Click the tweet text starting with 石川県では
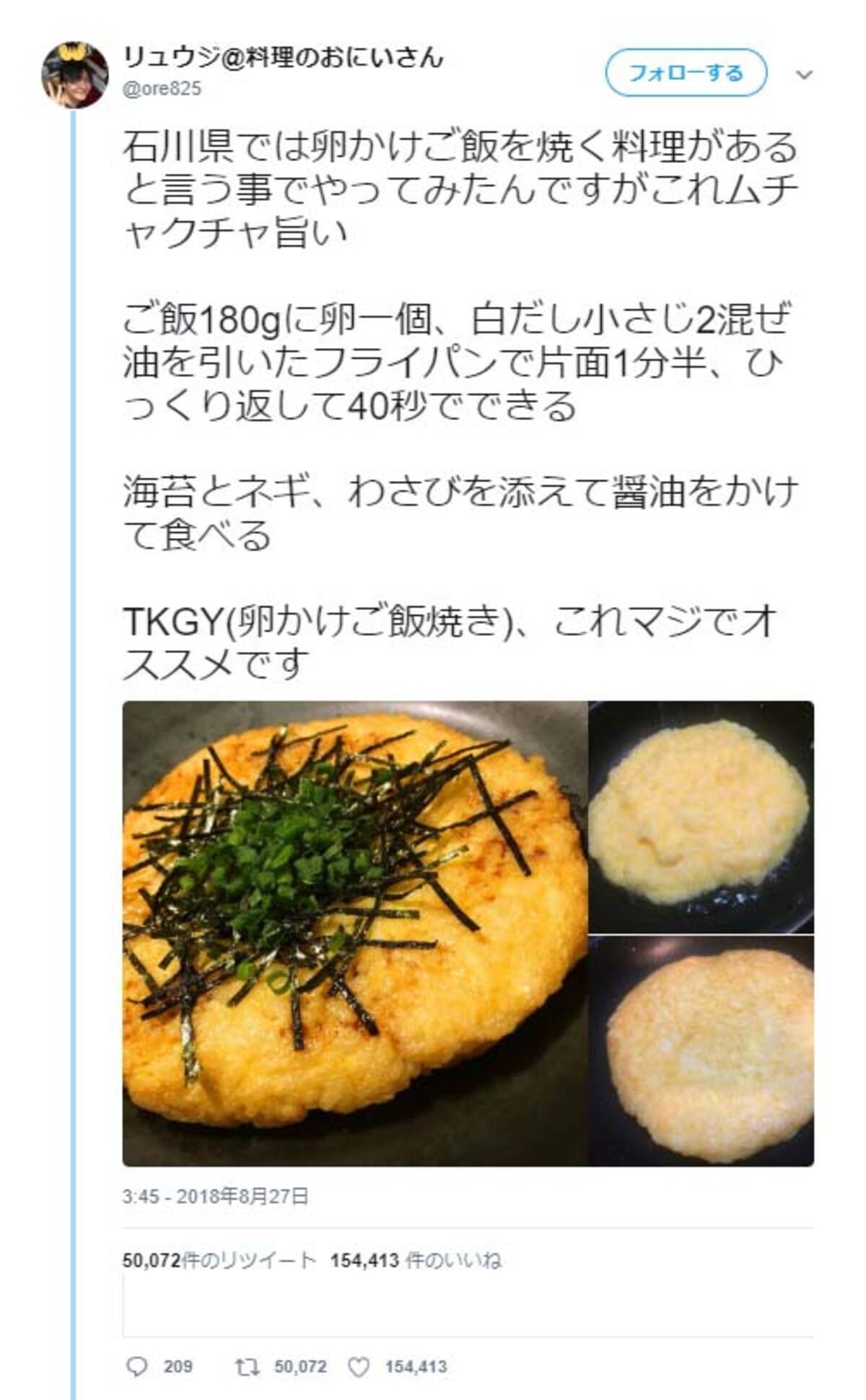The height and width of the screenshot is (1400, 866). coord(460,189)
